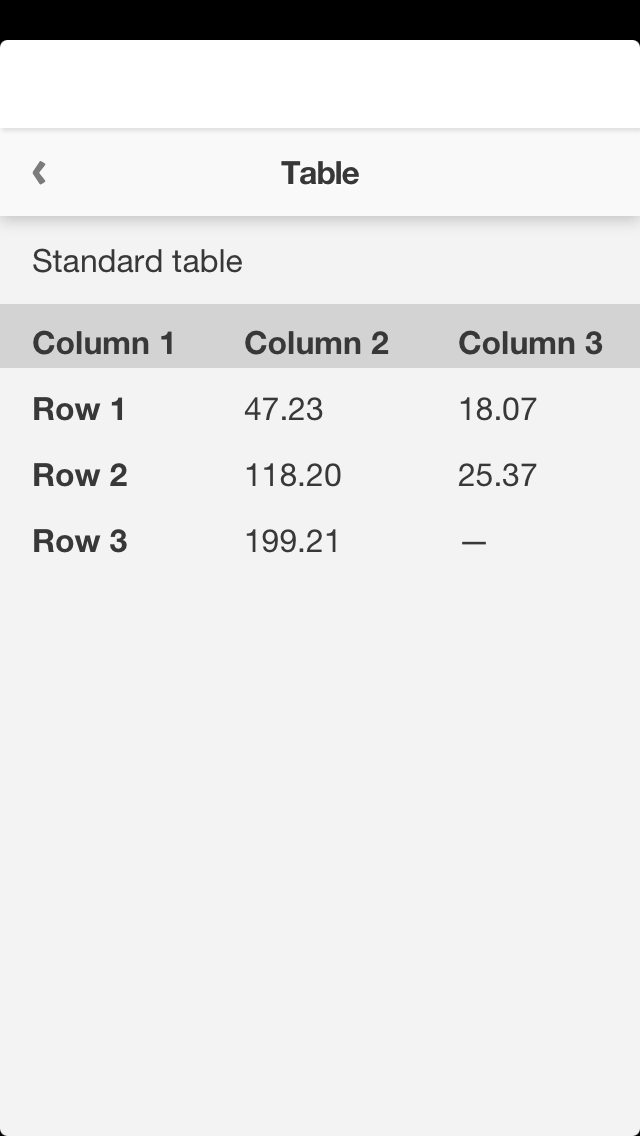Image resolution: width=640 pixels, height=1136 pixels.
Task: Select the Row 1 label
Action: [x=79, y=409]
